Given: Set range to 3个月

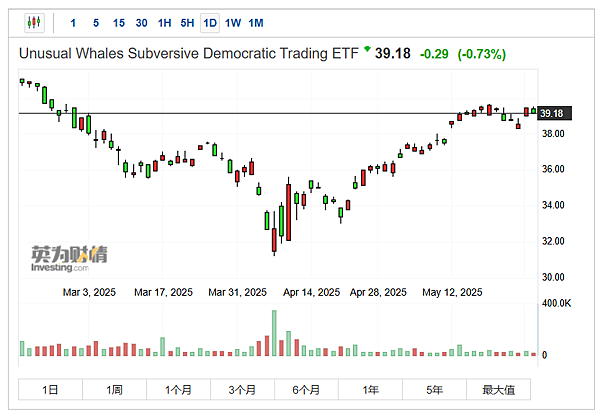Looking at the screenshot, I should click(x=242, y=390).
